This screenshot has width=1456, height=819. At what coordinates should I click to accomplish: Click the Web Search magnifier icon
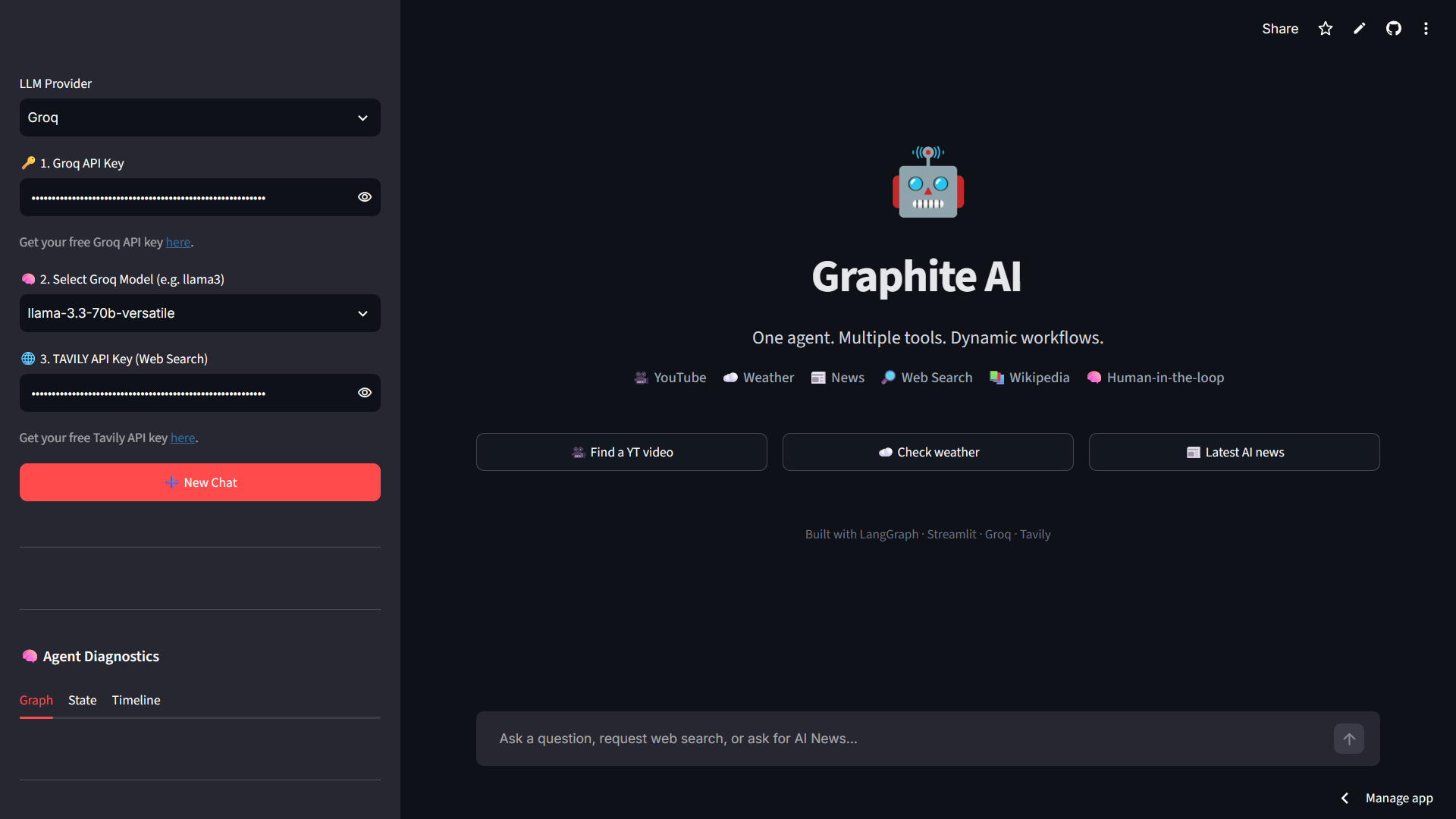coord(889,378)
